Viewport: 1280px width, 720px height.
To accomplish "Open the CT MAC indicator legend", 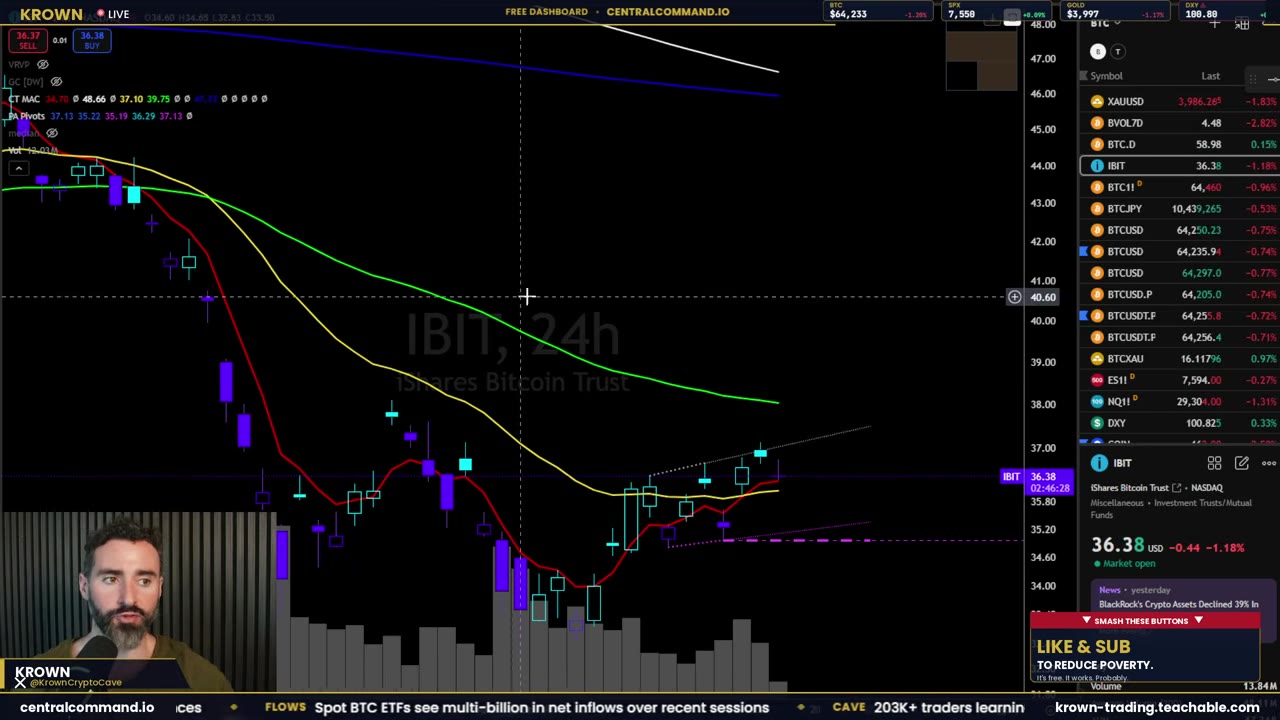I will 24,99.
